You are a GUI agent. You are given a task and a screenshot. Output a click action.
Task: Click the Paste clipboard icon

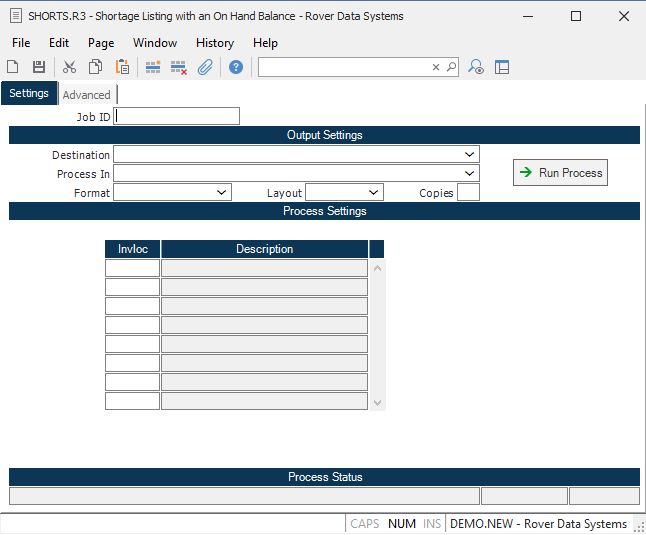coord(122,67)
